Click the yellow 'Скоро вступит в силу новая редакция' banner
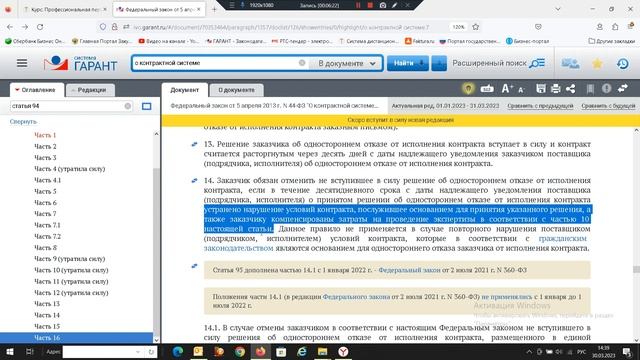640x360 pixels. 400,120
